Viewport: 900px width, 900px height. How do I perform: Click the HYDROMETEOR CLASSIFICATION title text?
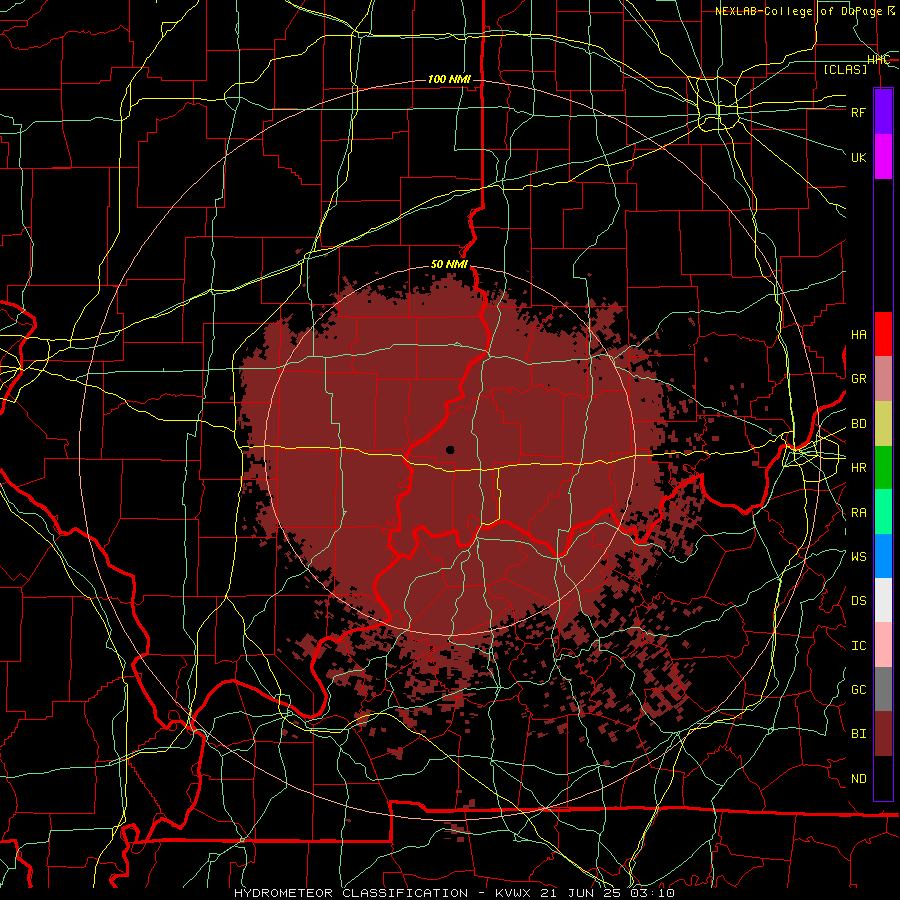coord(351,893)
